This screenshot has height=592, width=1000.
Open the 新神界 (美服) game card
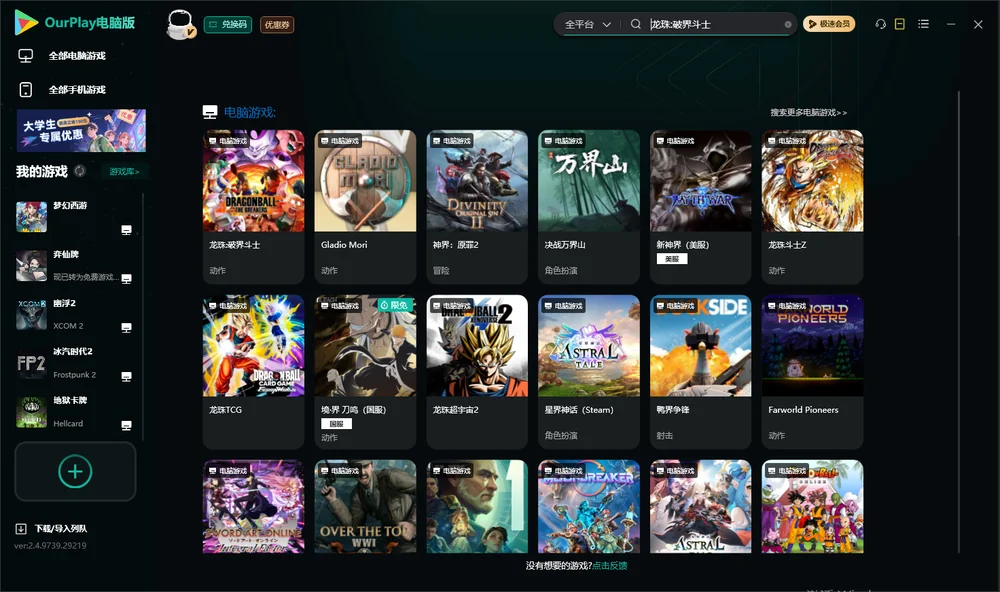pos(700,207)
